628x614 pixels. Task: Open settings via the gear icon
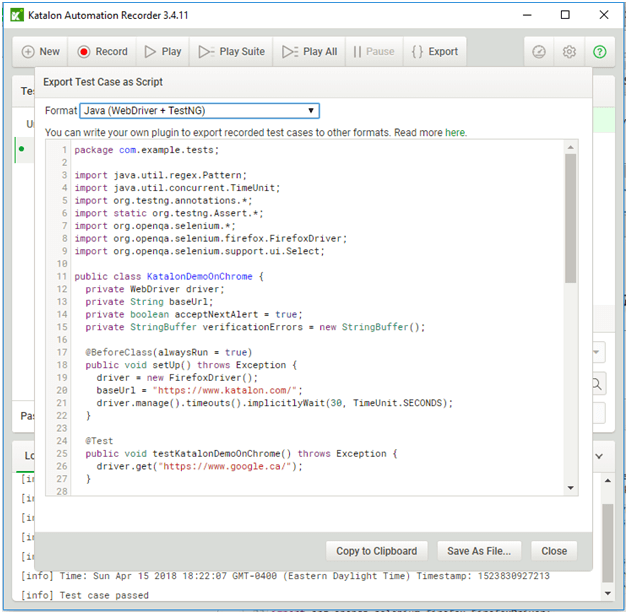tap(569, 52)
